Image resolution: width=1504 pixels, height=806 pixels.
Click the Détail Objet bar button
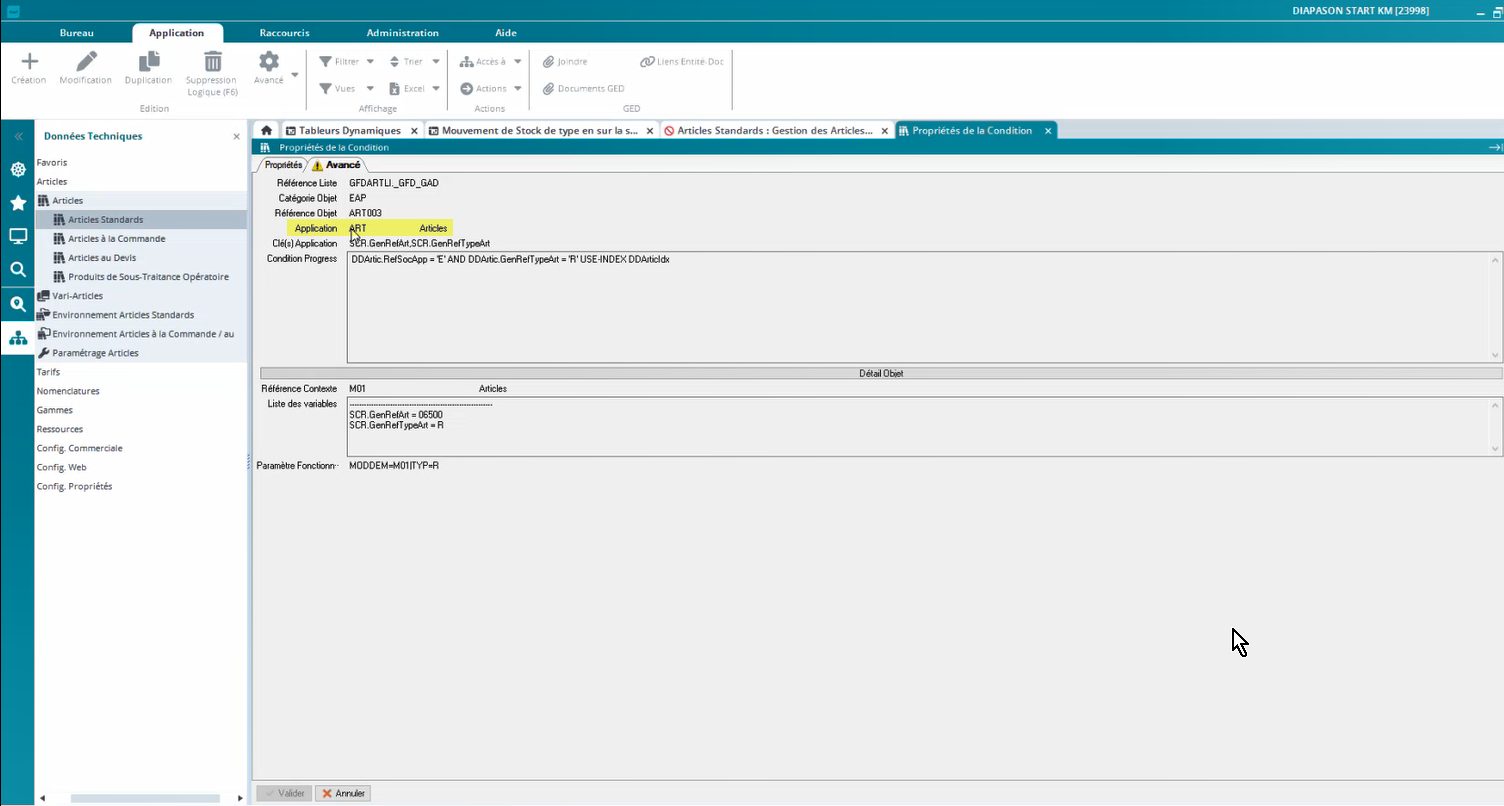click(x=880, y=373)
